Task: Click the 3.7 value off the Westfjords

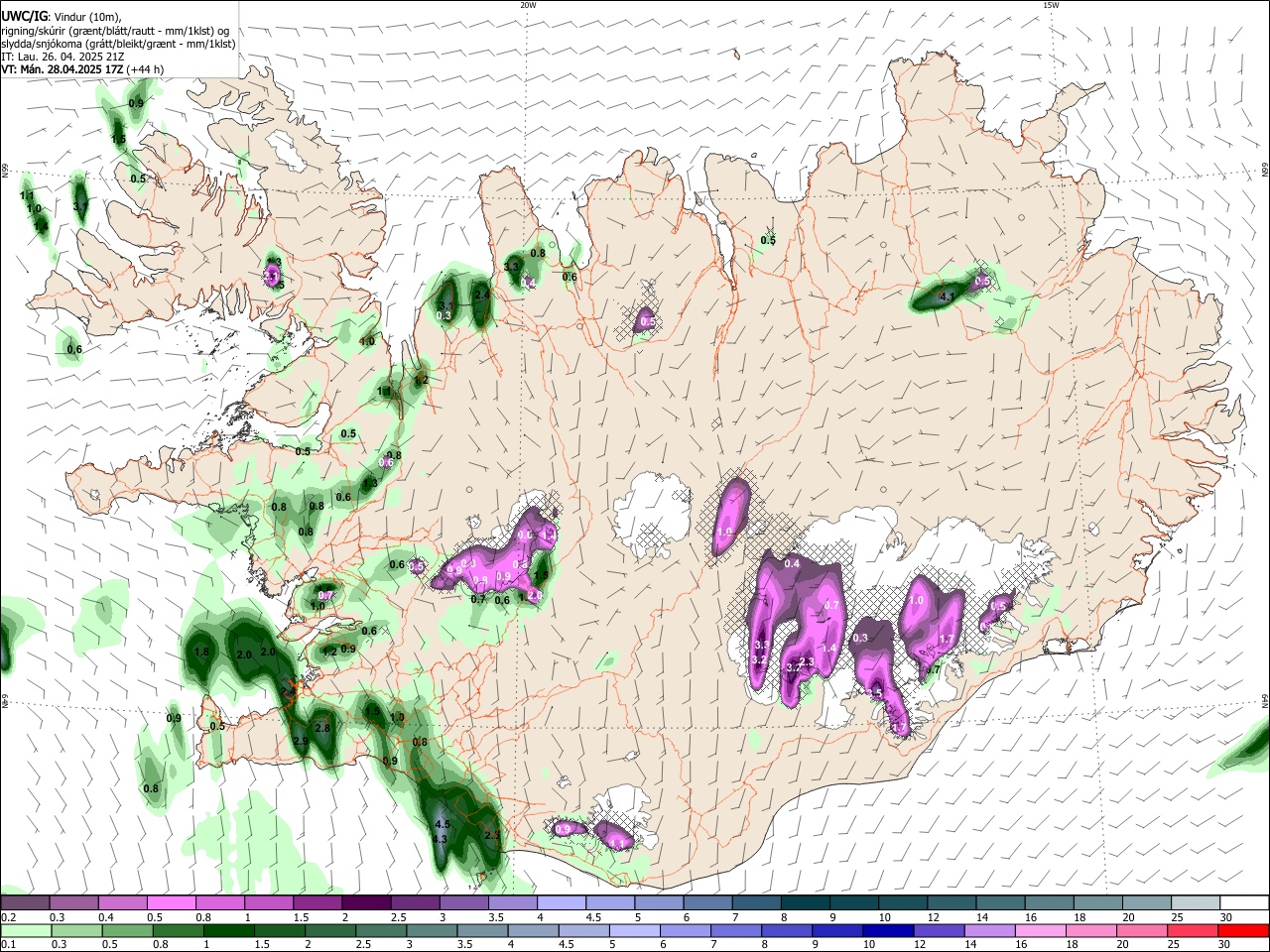Action: [80, 206]
